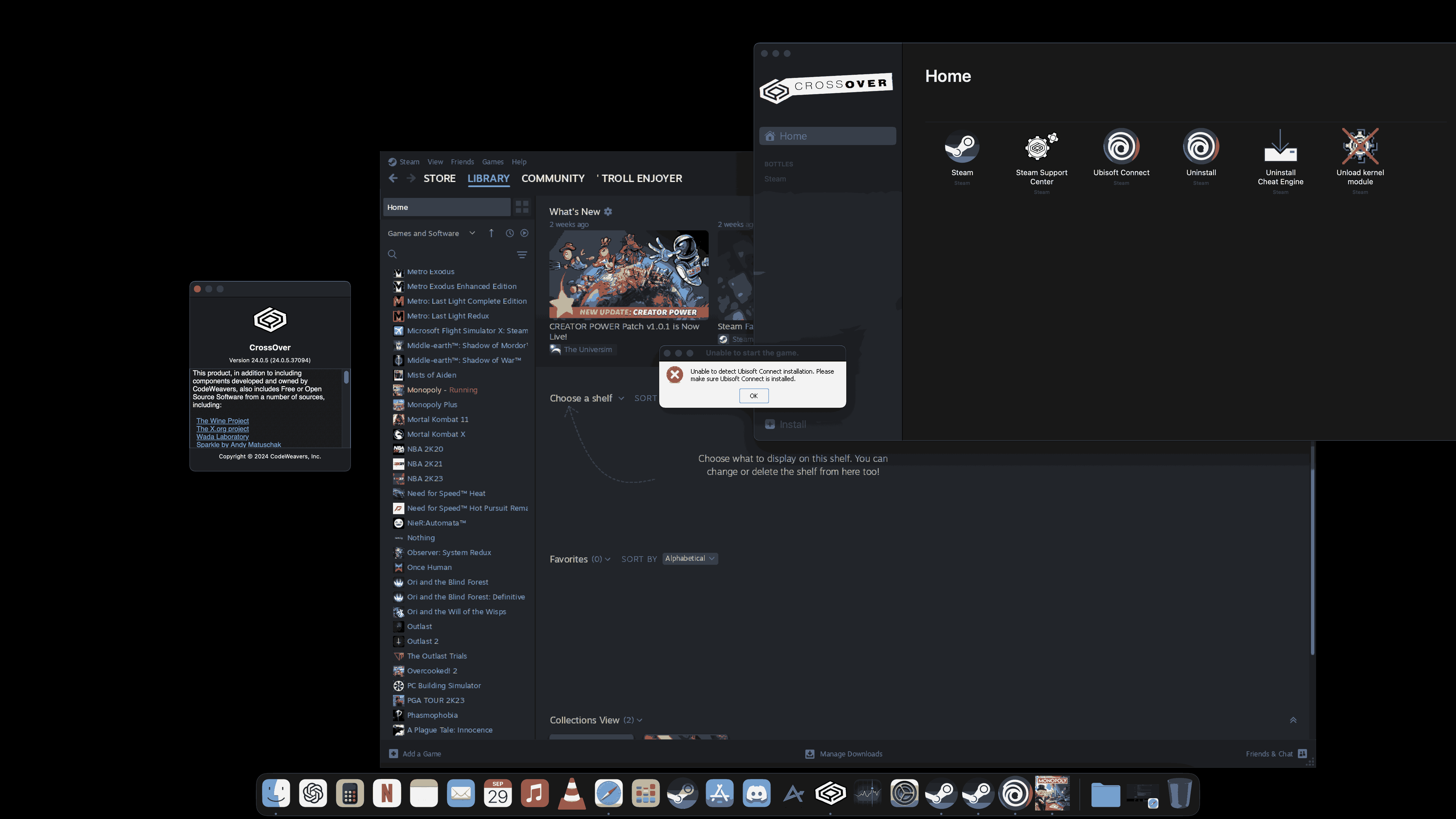1456x819 pixels.
Task: Switch to the STORE tab
Action: click(x=439, y=179)
